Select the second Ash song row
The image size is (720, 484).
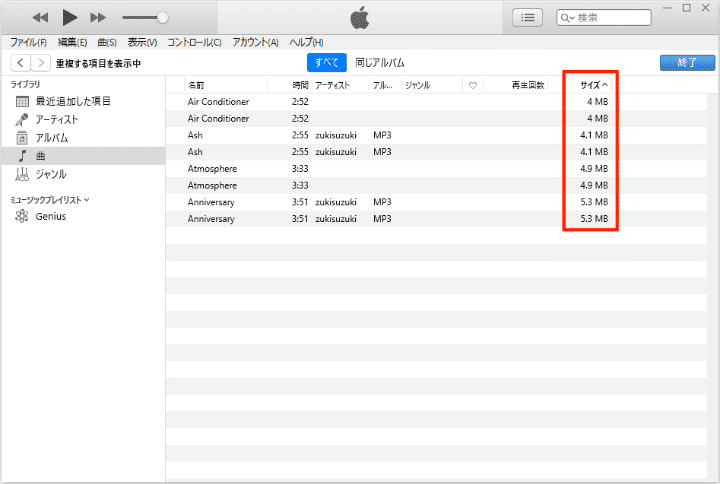(436, 152)
